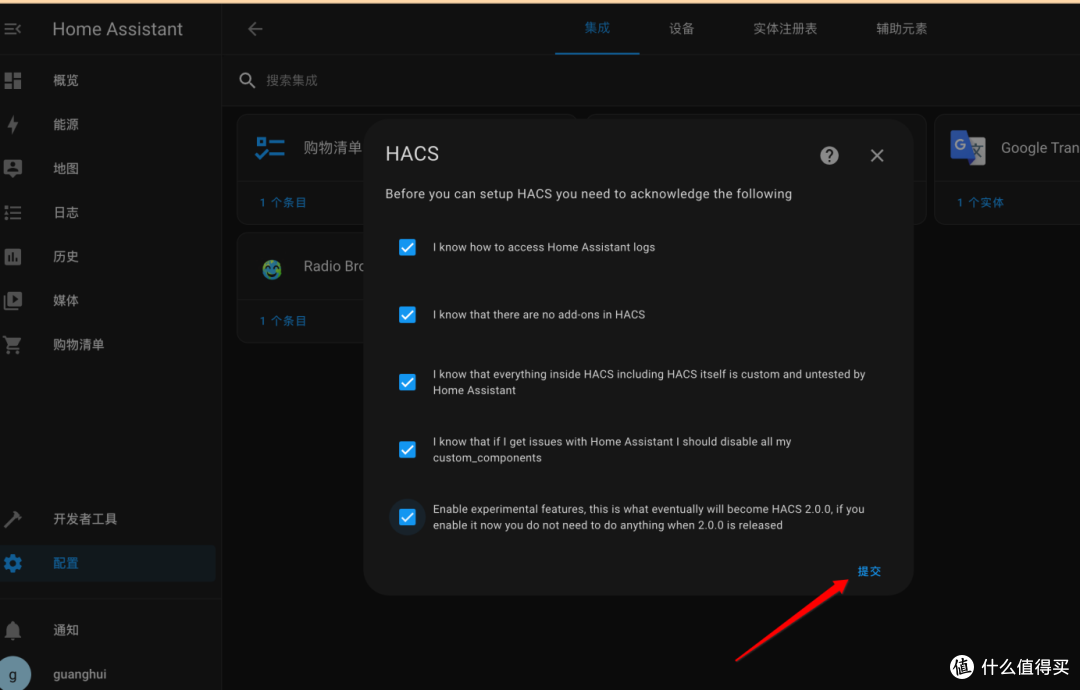This screenshot has height=690, width=1080.
Task: Uncheck 'custom and untested by Home Assistant' checkbox
Action: pos(407,382)
